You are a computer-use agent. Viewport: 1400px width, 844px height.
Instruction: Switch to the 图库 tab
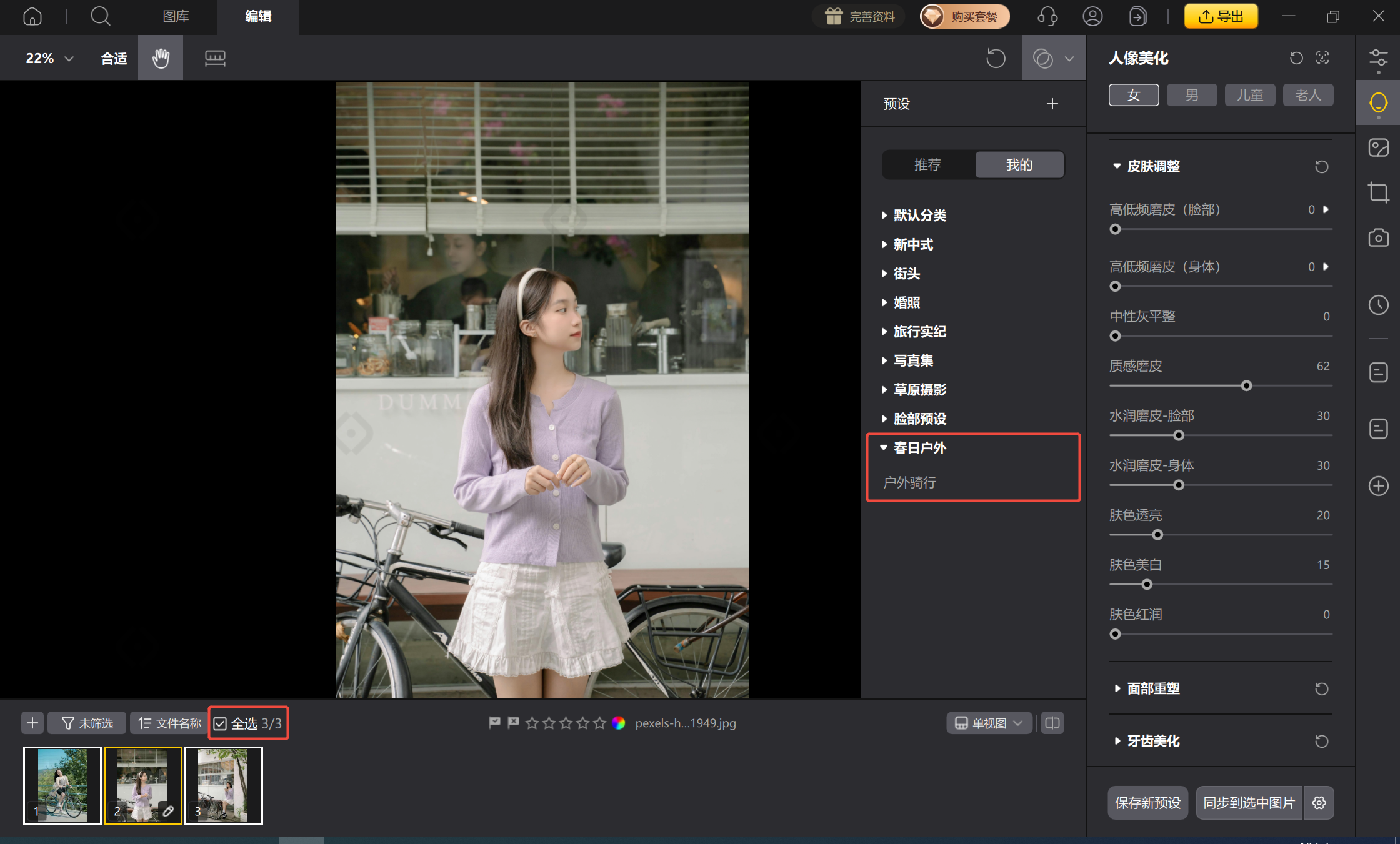[x=176, y=16]
